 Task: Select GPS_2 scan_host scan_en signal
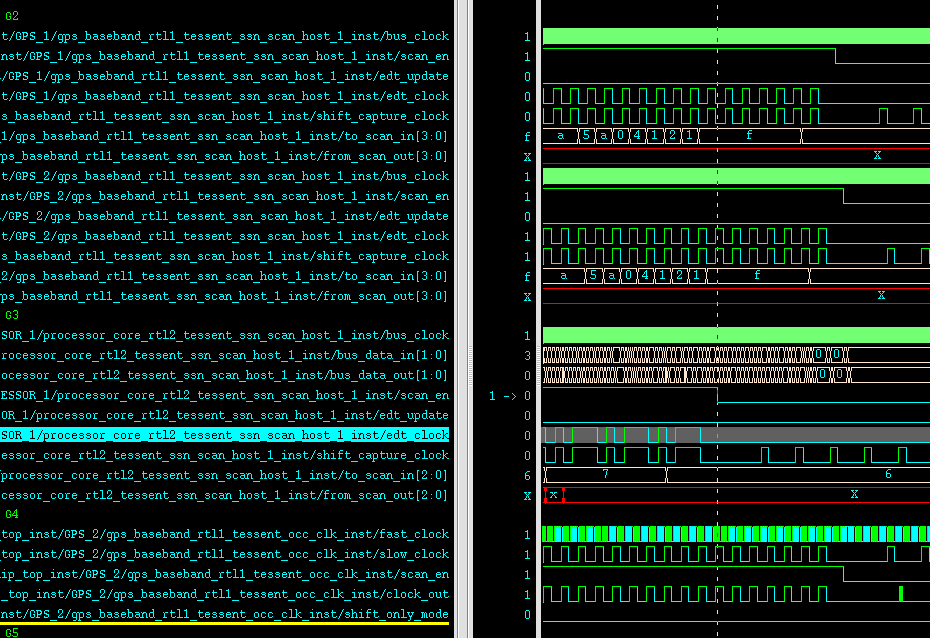tap(225, 196)
